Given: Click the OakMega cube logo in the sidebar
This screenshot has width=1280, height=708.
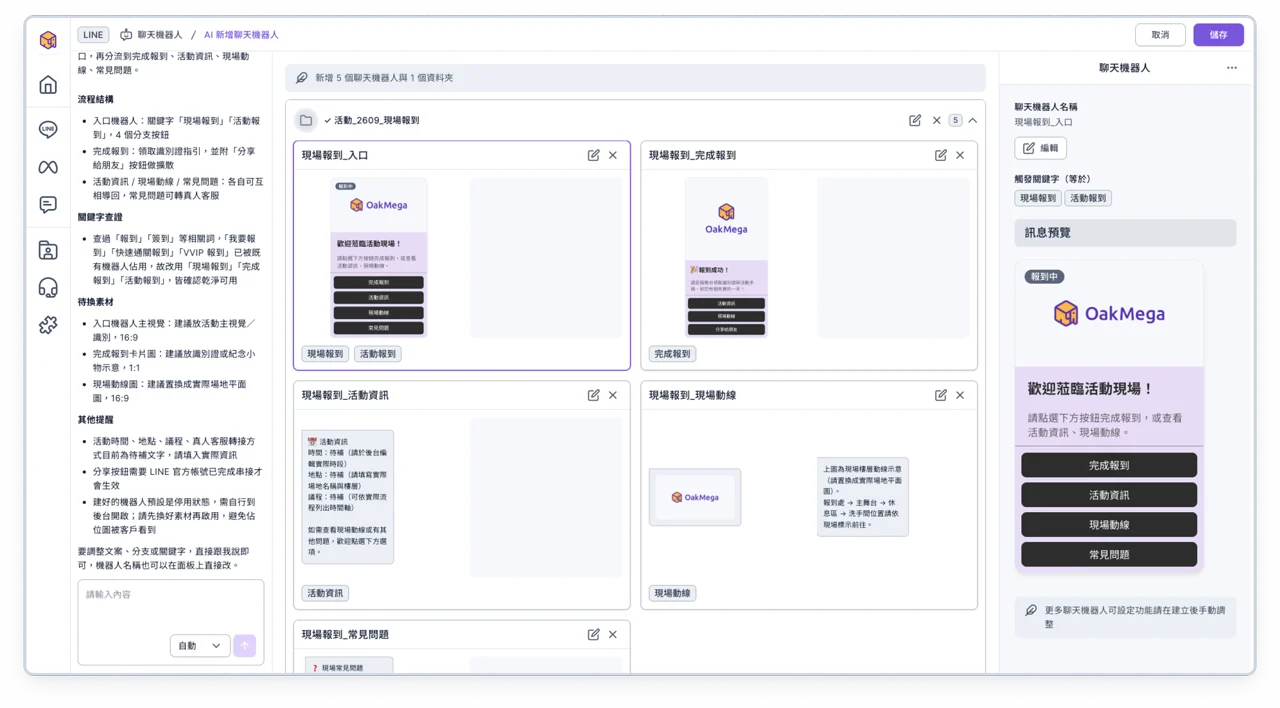Looking at the screenshot, I should point(48,40).
